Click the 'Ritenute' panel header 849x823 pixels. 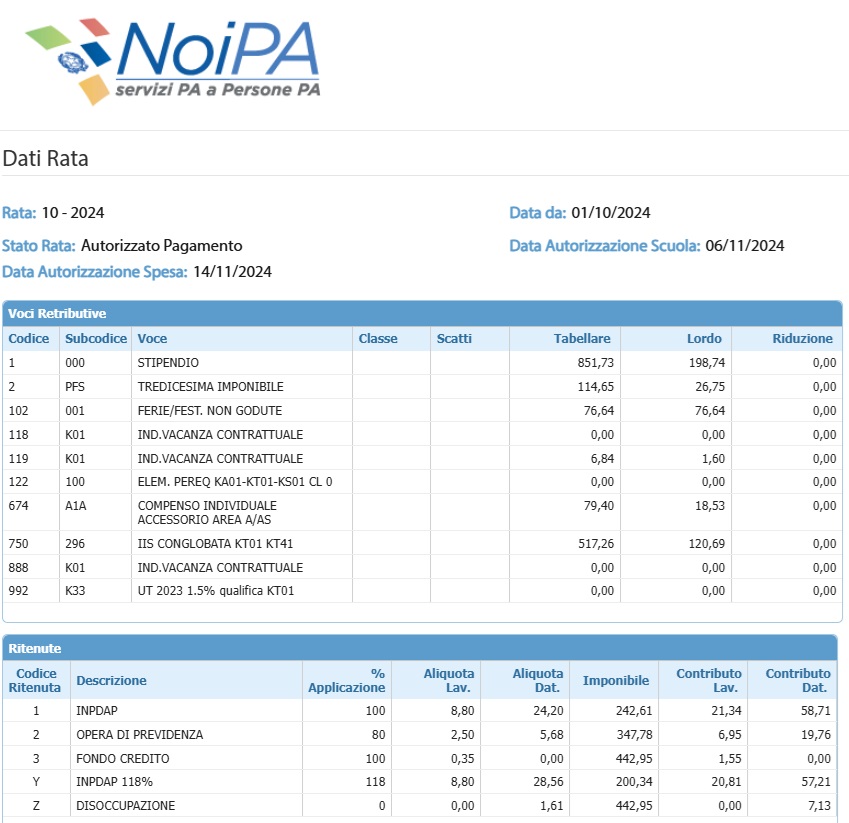click(420, 648)
